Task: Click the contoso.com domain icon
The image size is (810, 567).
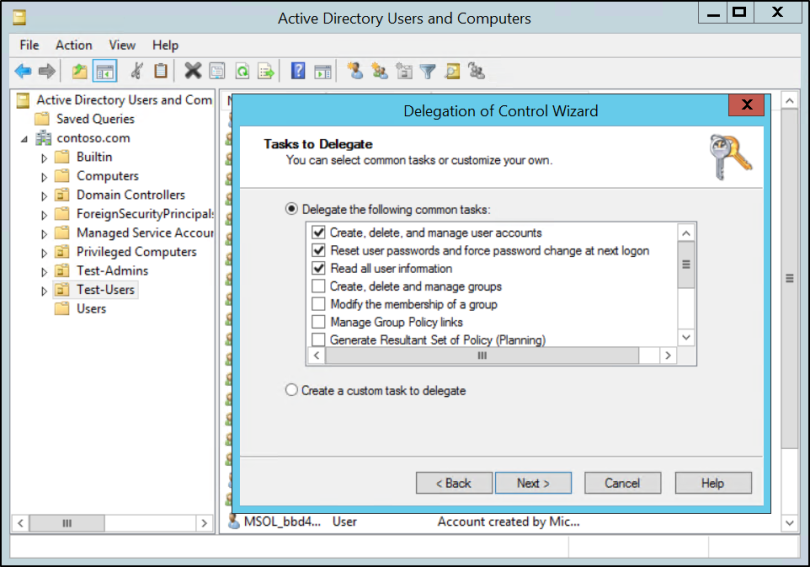Action: pyautogui.click(x=43, y=138)
